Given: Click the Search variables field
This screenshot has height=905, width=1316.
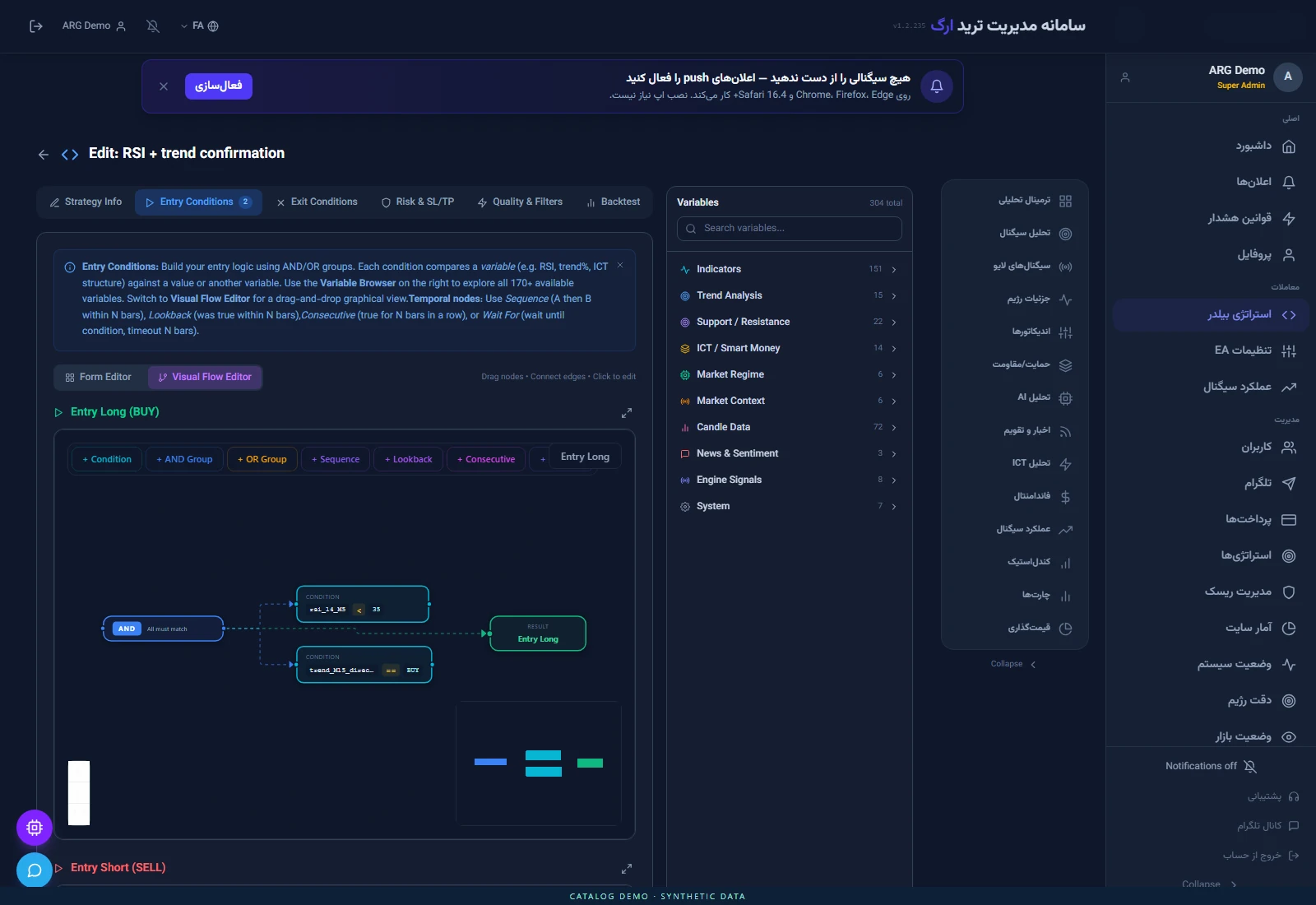Looking at the screenshot, I should [790, 229].
